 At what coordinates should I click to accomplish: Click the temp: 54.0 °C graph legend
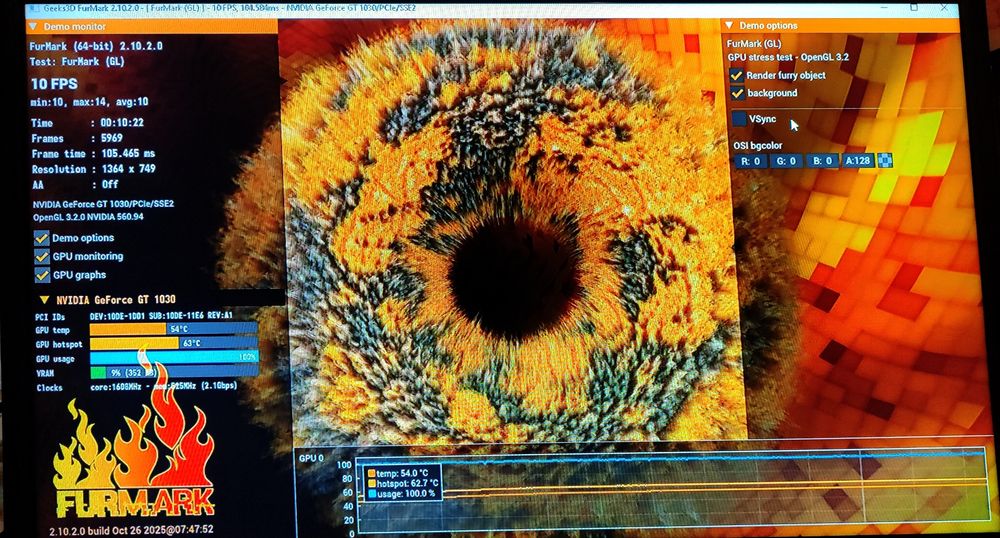[x=402, y=474]
